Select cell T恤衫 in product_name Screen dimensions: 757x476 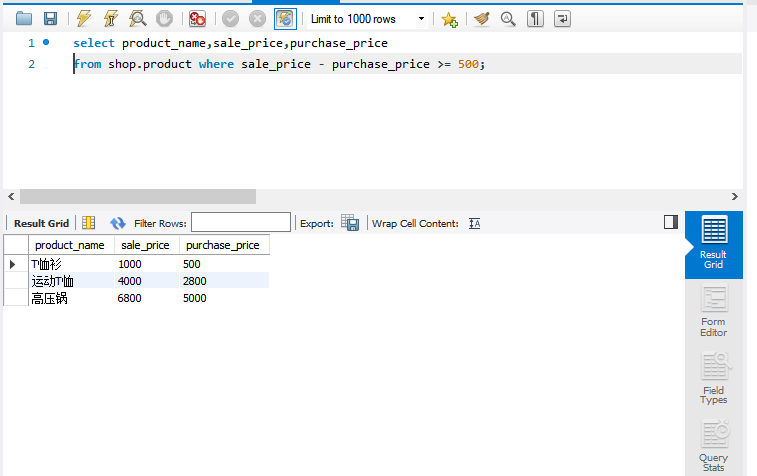click(x=71, y=264)
